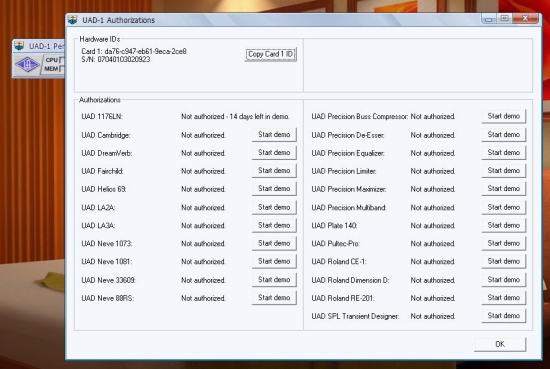Click the MEM meter label in meter window

tap(51, 69)
